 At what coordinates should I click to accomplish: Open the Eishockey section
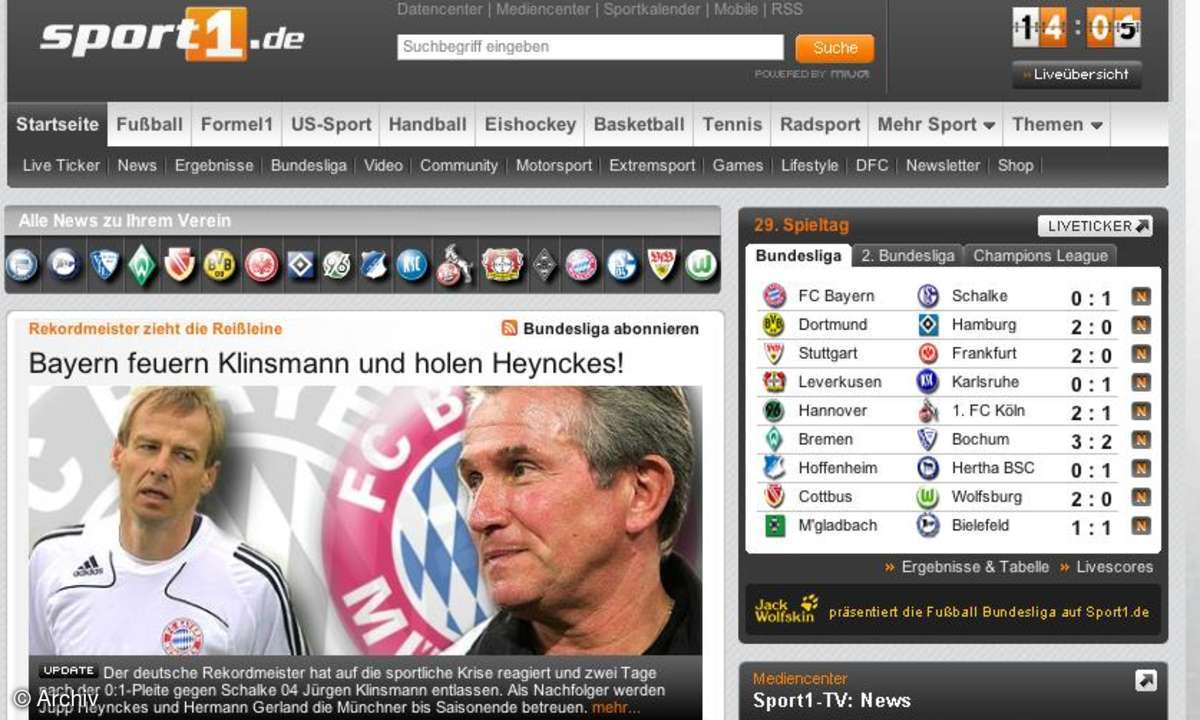click(x=530, y=125)
